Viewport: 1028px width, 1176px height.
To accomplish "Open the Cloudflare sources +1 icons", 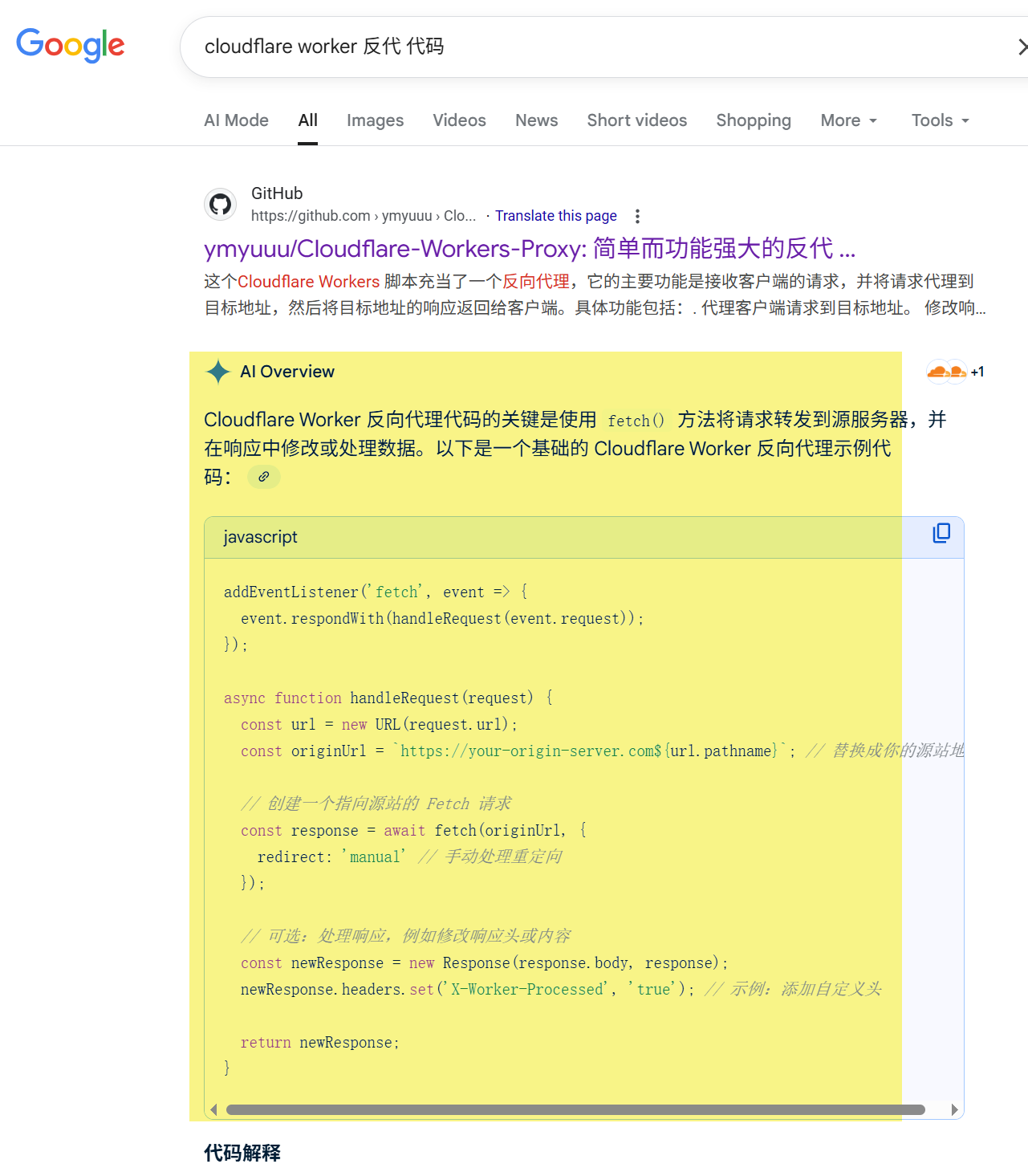I will coord(954,372).
